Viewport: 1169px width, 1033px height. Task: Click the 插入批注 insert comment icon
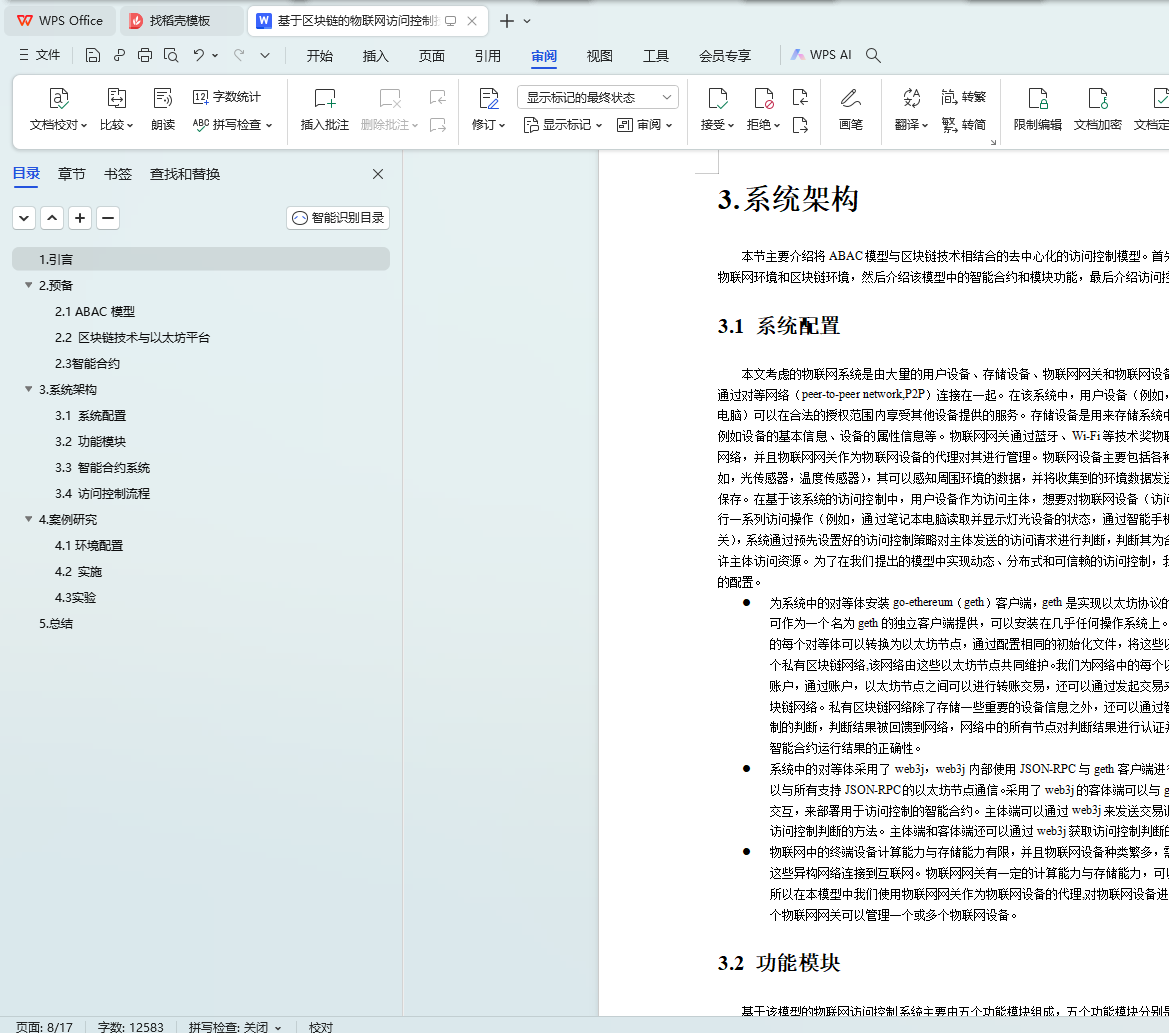[x=325, y=98]
